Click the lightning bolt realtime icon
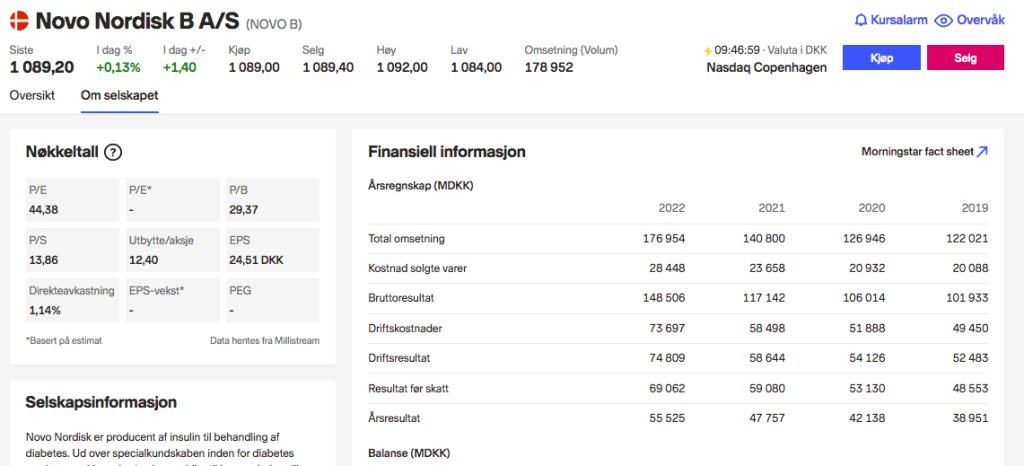 (x=708, y=50)
